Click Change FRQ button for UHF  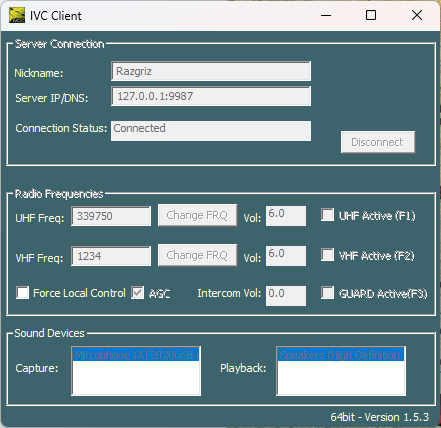(197, 215)
